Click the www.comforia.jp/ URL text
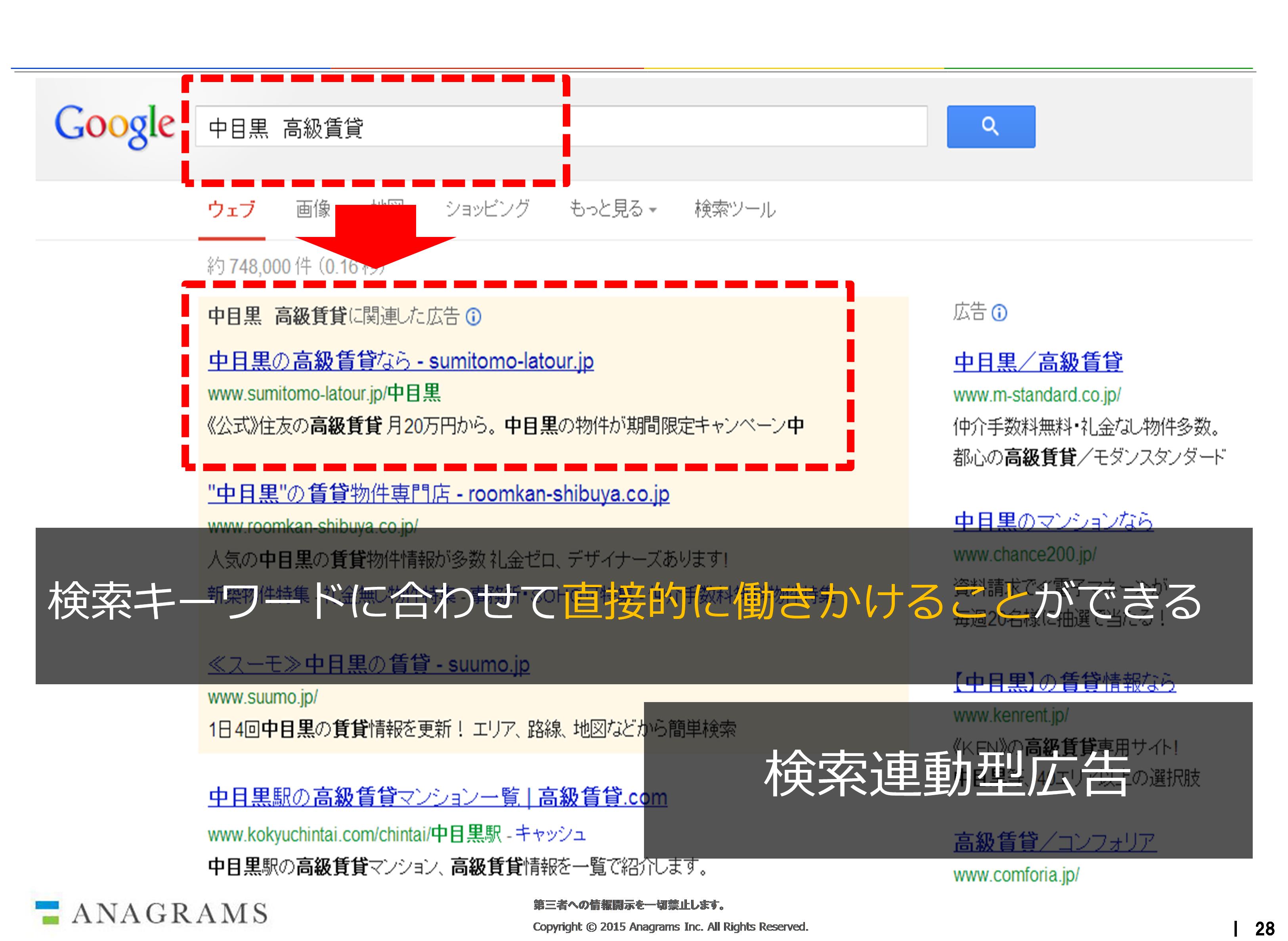 [x=1016, y=875]
